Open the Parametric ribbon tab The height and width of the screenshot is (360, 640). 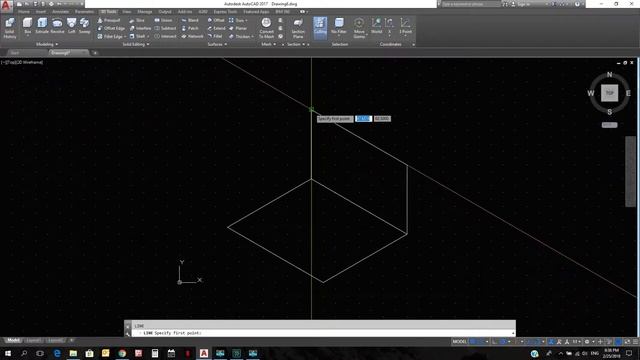pyautogui.click(x=84, y=12)
